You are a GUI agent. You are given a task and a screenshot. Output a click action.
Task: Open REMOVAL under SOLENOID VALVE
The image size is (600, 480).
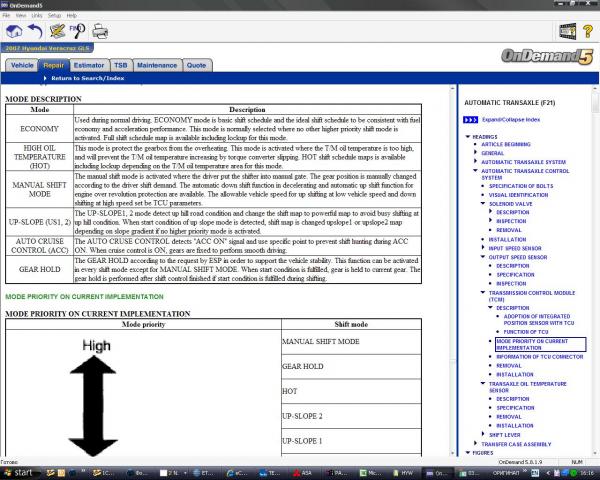[509, 230]
